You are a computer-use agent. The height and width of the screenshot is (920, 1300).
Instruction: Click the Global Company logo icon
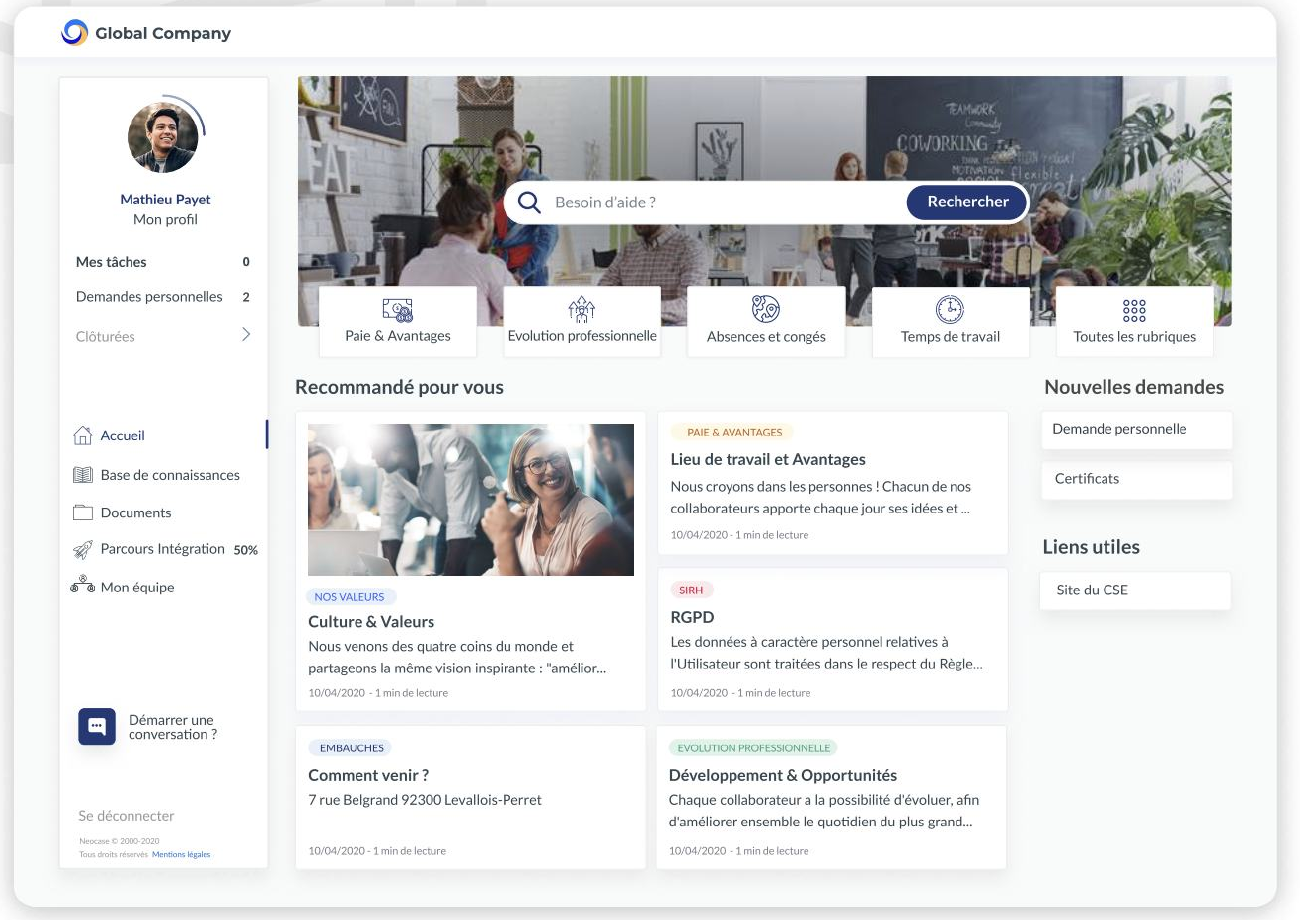tap(75, 33)
